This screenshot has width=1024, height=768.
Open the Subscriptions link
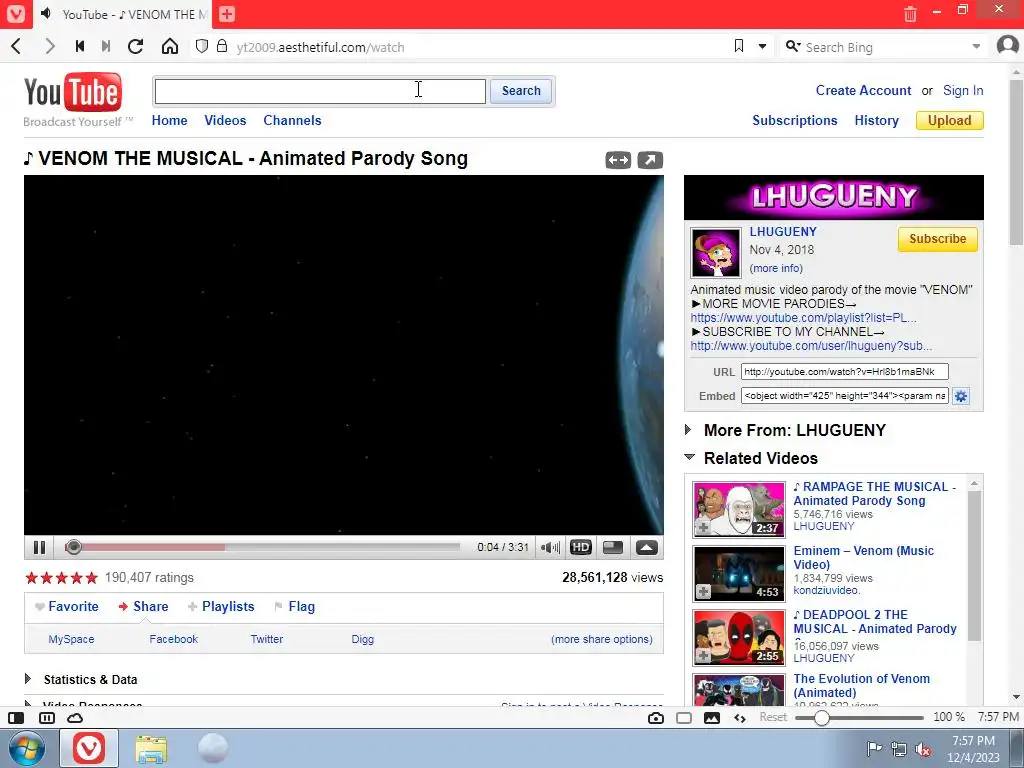click(794, 120)
